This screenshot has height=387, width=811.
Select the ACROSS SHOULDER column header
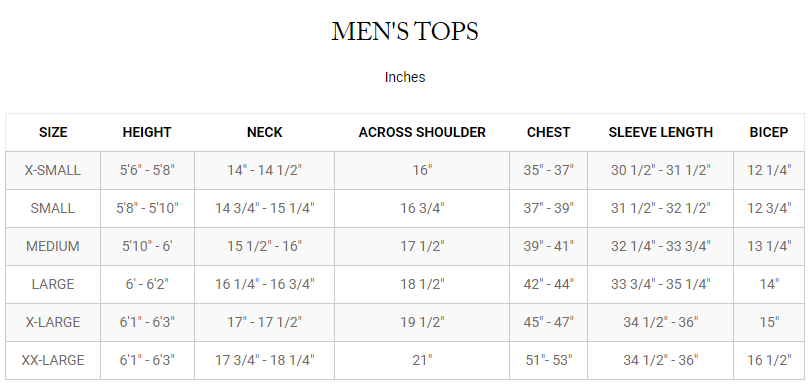[x=422, y=132]
